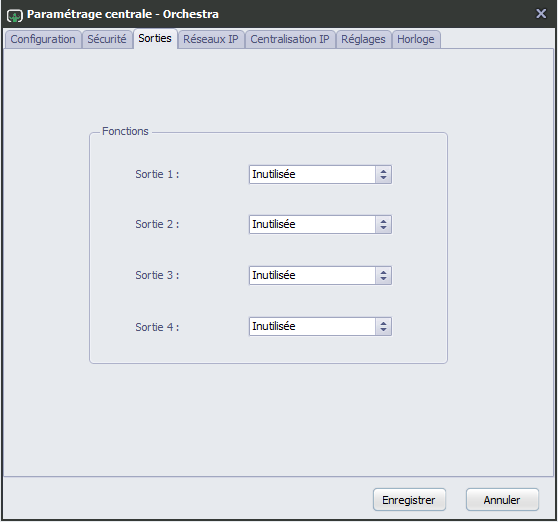Open the Centralisation IP tab
558x522 pixels.
[290, 39]
